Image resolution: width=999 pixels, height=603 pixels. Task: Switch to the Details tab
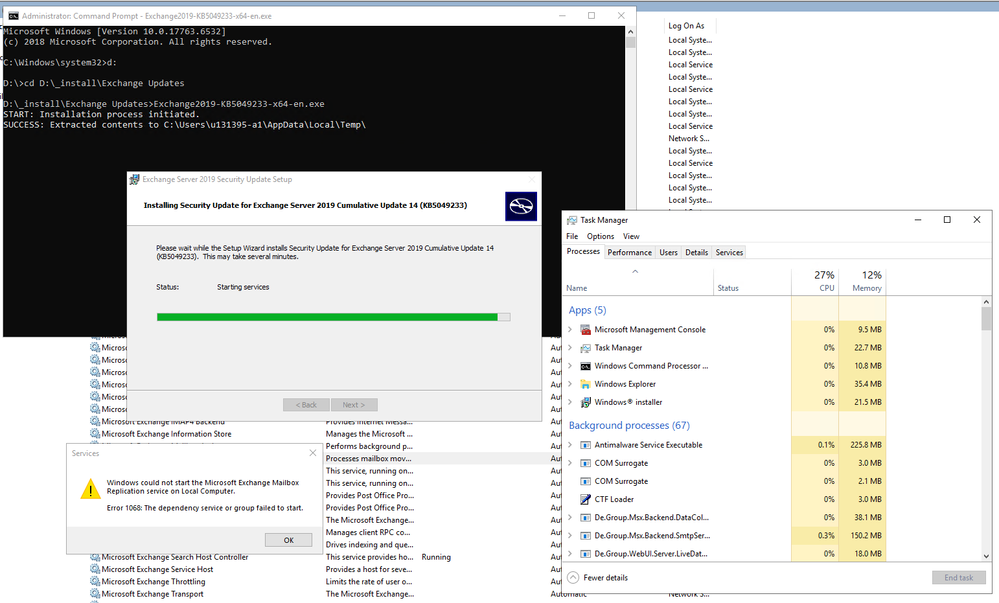696,252
